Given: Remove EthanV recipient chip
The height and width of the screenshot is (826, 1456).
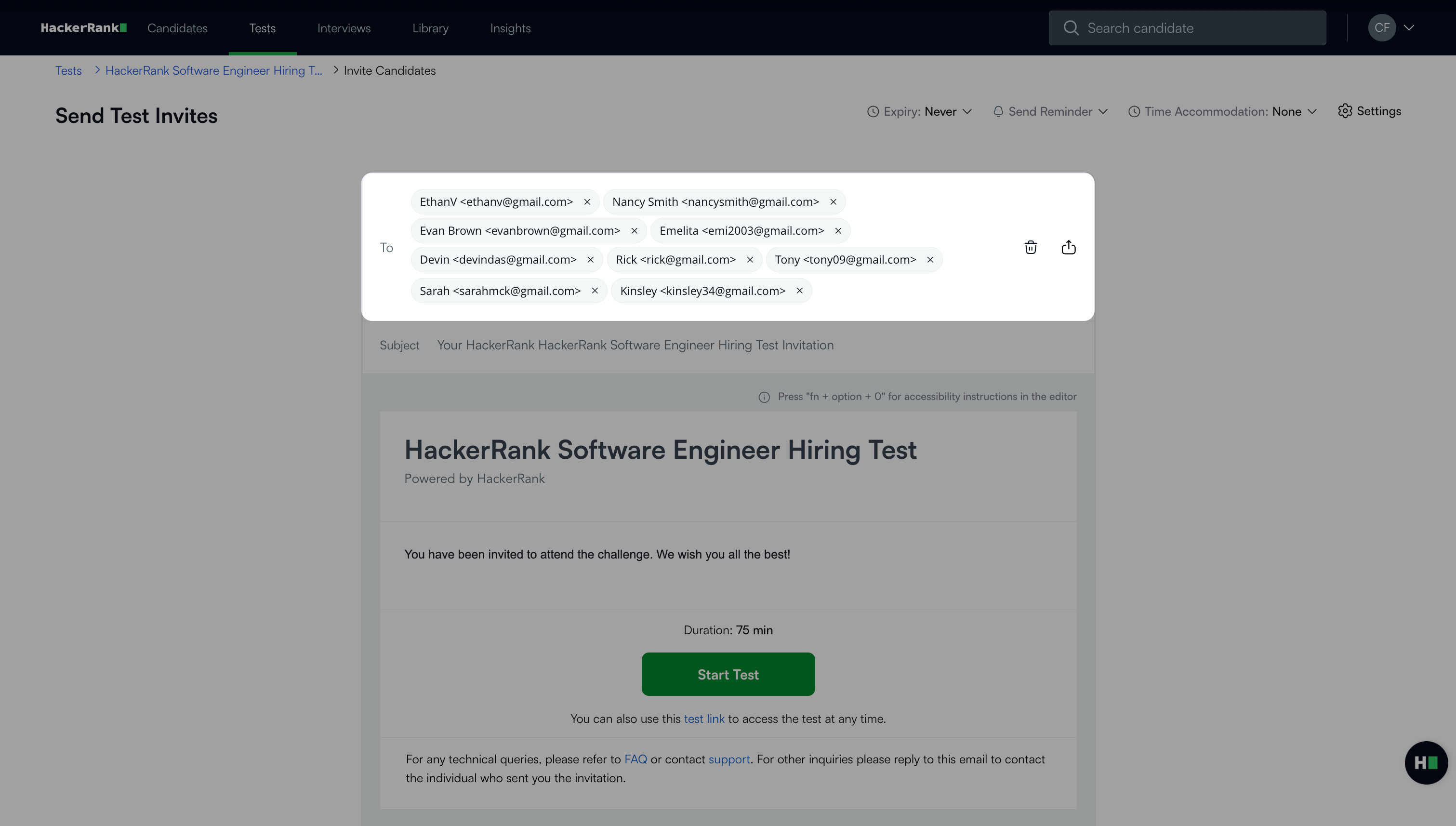Looking at the screenshot, I should point(587,202).
